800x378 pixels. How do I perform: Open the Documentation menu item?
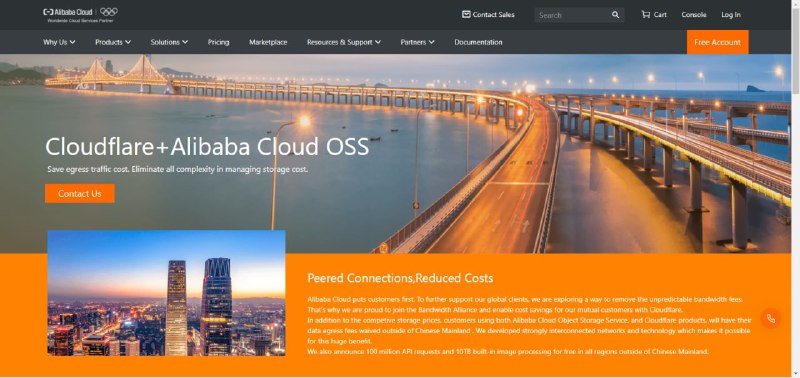click(x=478, y=42)
